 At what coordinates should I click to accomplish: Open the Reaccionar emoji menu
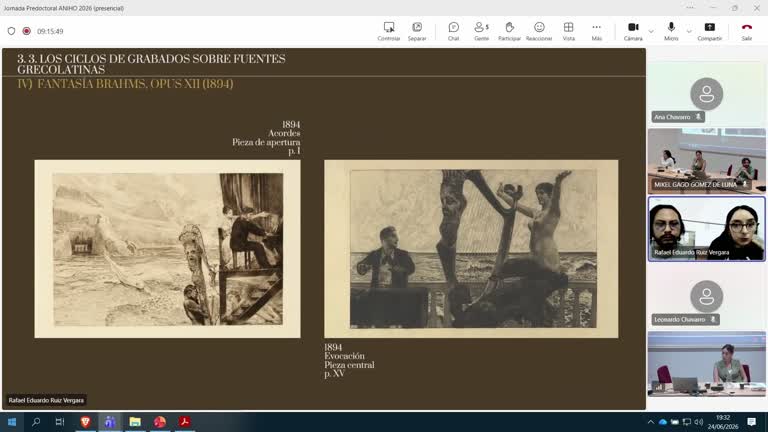point(539,31)
